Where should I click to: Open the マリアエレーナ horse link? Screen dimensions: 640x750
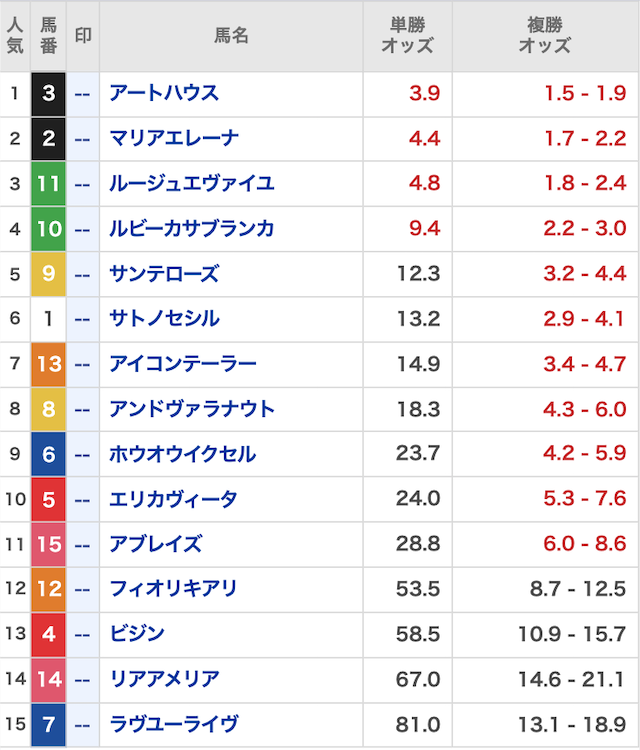click(x=174, y=139)
